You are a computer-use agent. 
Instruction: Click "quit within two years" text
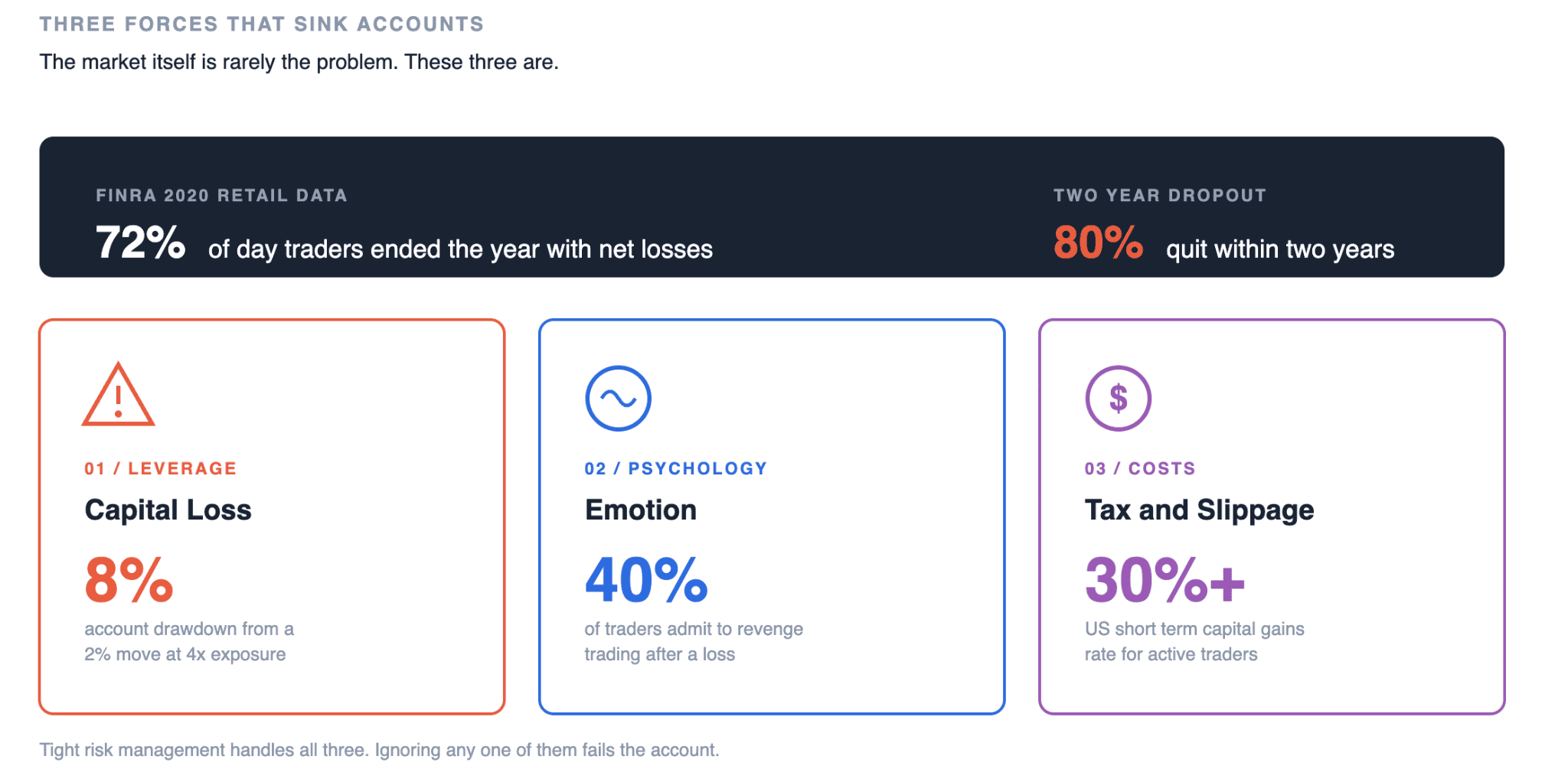pyautogui.click(x=1279, y=249)
